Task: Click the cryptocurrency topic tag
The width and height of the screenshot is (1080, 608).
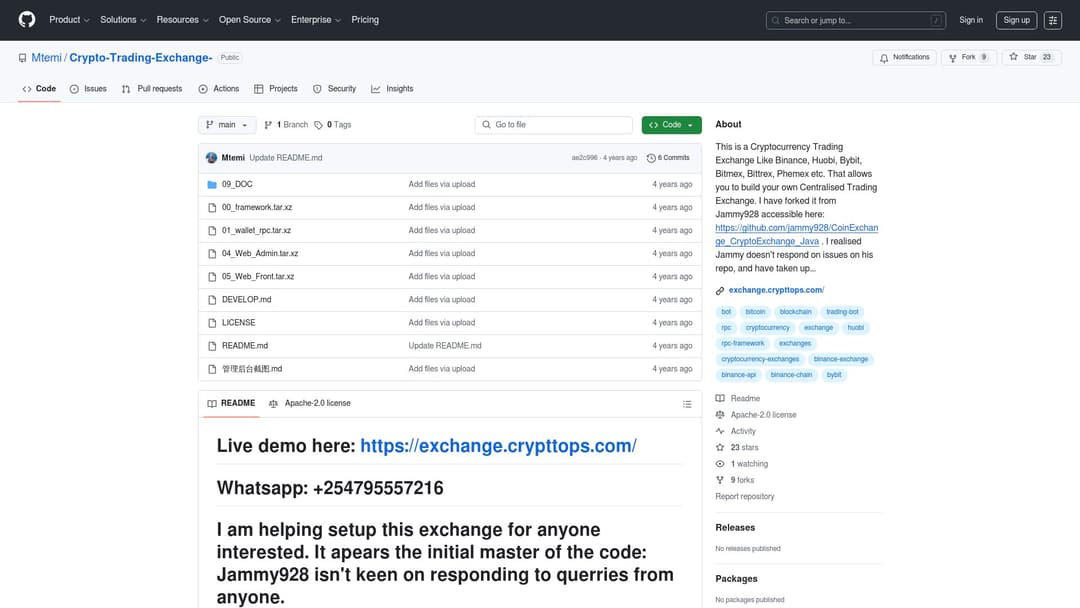Action: 767,328
